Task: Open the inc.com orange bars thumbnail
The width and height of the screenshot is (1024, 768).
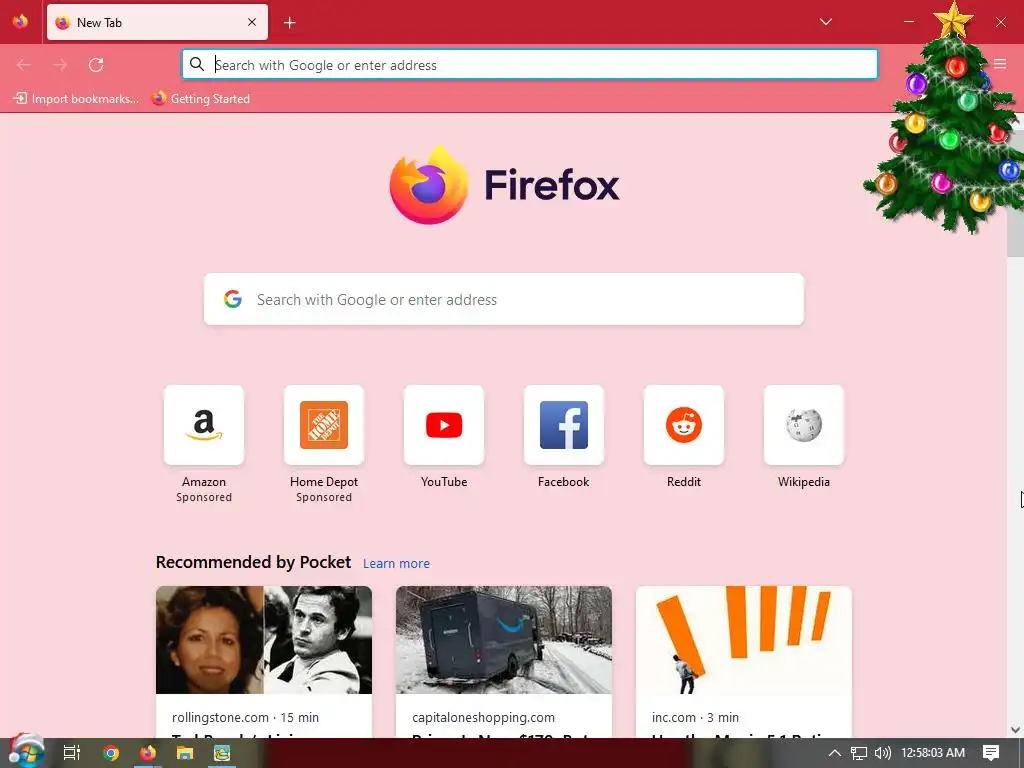Action: [744, 640]
